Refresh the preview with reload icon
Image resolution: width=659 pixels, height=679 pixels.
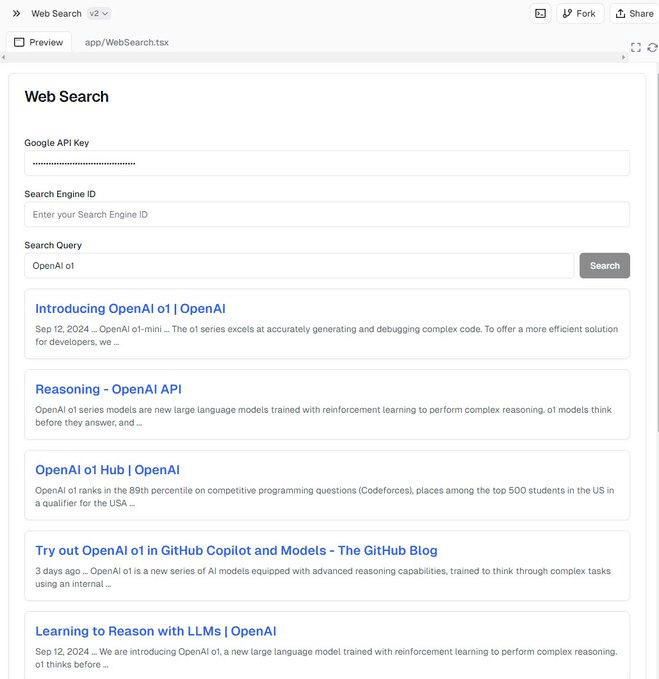[x=652, y=47]
